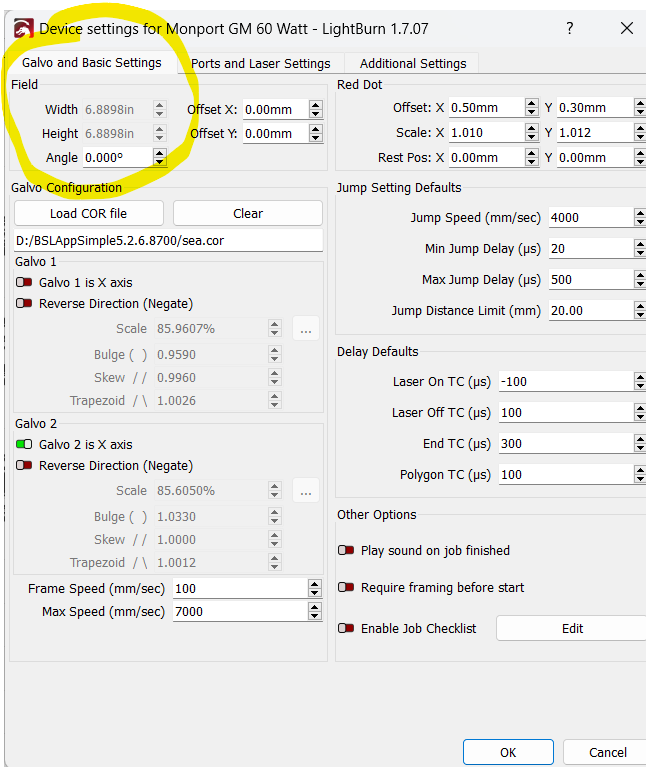Image resolution: width=646 pixels, height=767 pixels.
Task: Toggle Galvo 1 is X axis switch
Action: pyautogui.click(x=24, y=282)
